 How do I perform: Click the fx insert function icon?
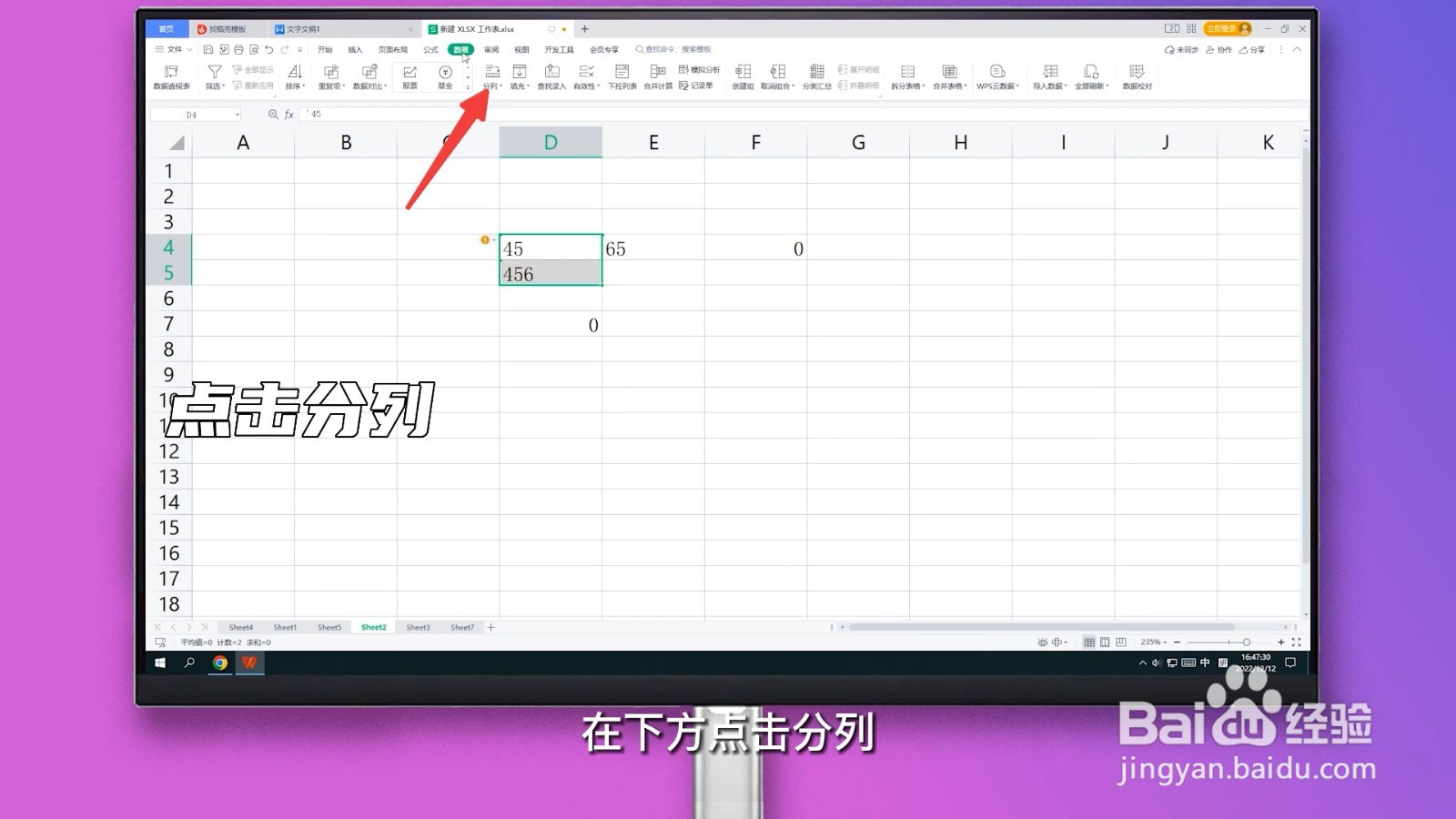click(289, 115)
